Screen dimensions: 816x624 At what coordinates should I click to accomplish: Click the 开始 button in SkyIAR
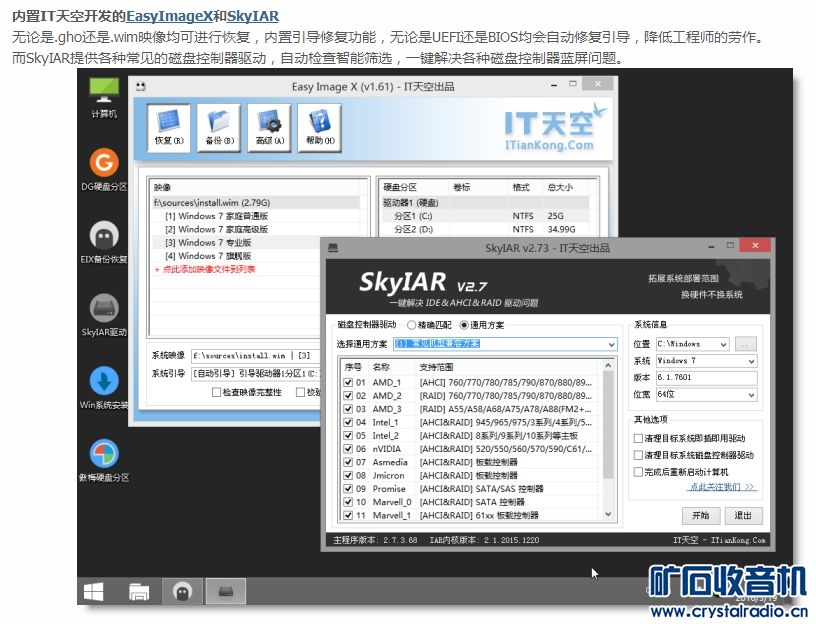tap(700, 515)
